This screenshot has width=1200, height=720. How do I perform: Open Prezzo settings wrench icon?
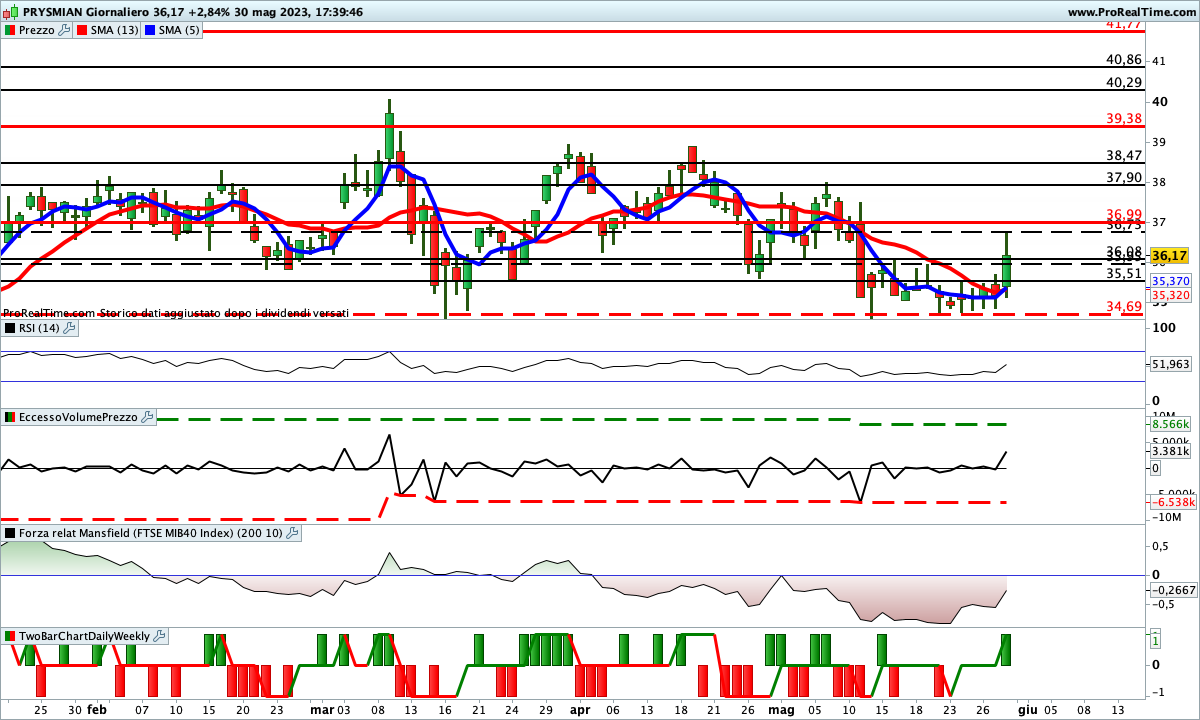click(64, 30)
